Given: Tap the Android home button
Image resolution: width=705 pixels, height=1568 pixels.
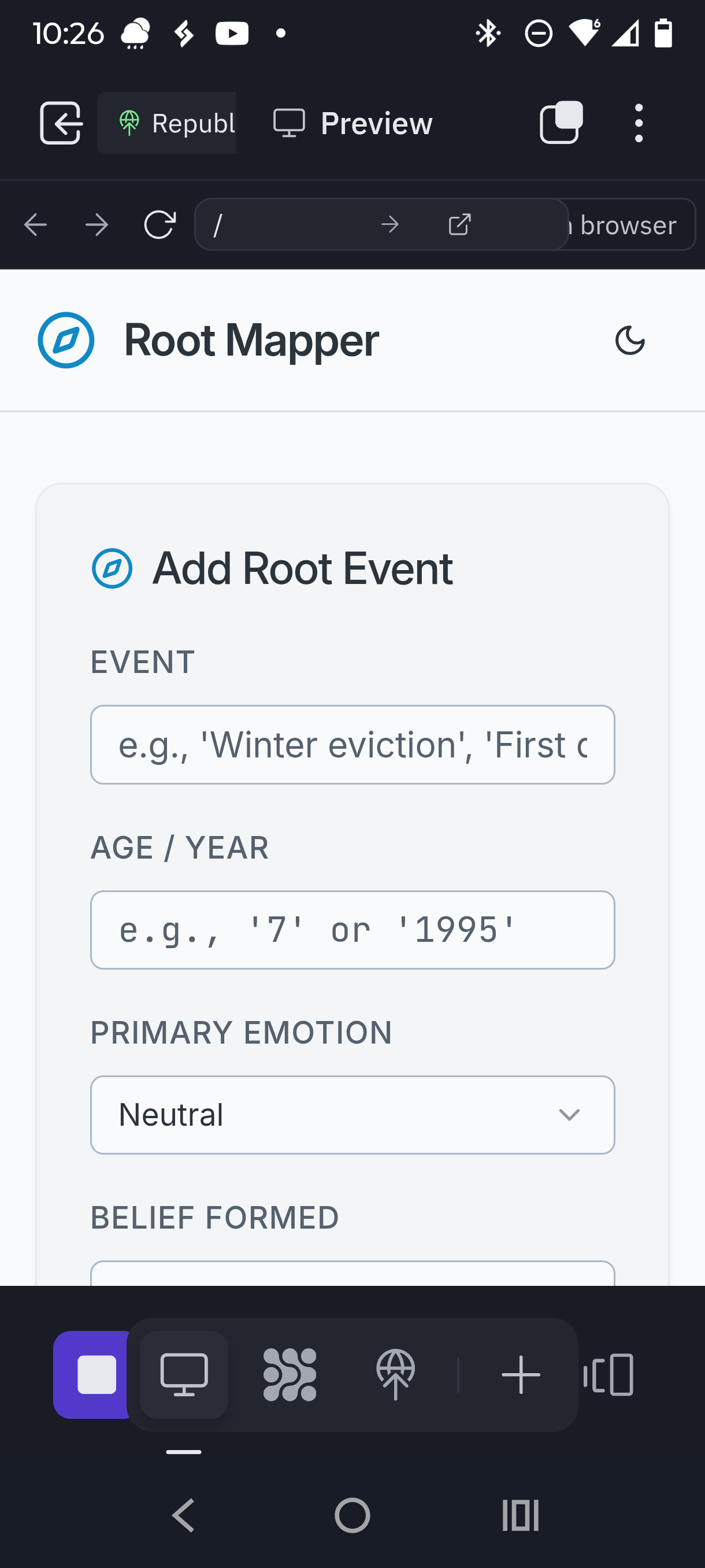Looking at the screenshot, I should [352, 1515].
